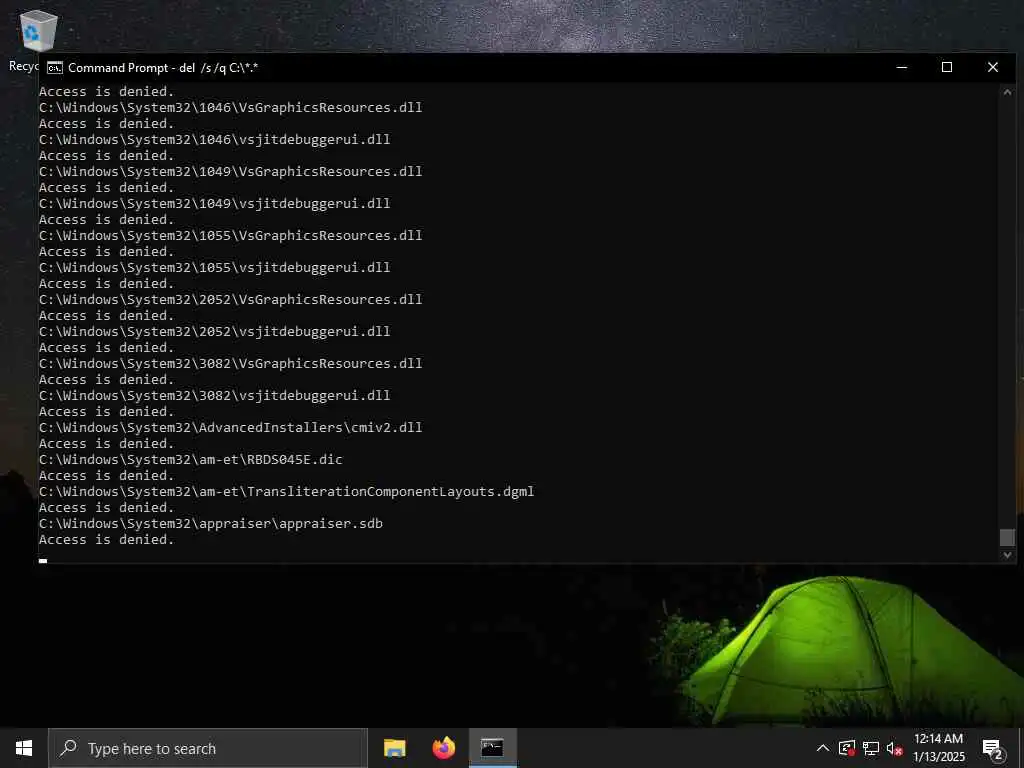Click the muted volume tray icon
Screen dimensions: 1024x768
tap(894, 748)
